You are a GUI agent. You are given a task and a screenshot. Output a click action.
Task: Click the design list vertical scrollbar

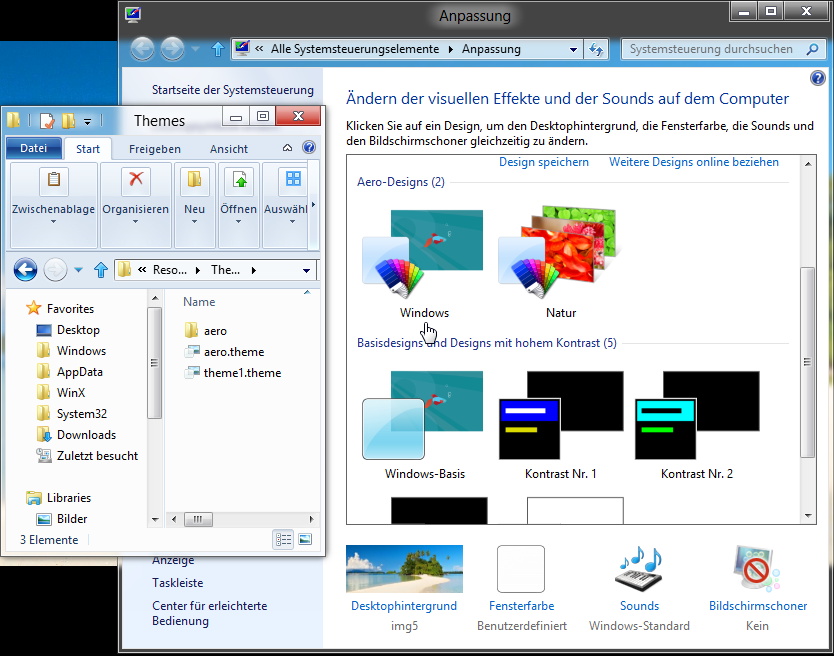click(x=807, y=362)
